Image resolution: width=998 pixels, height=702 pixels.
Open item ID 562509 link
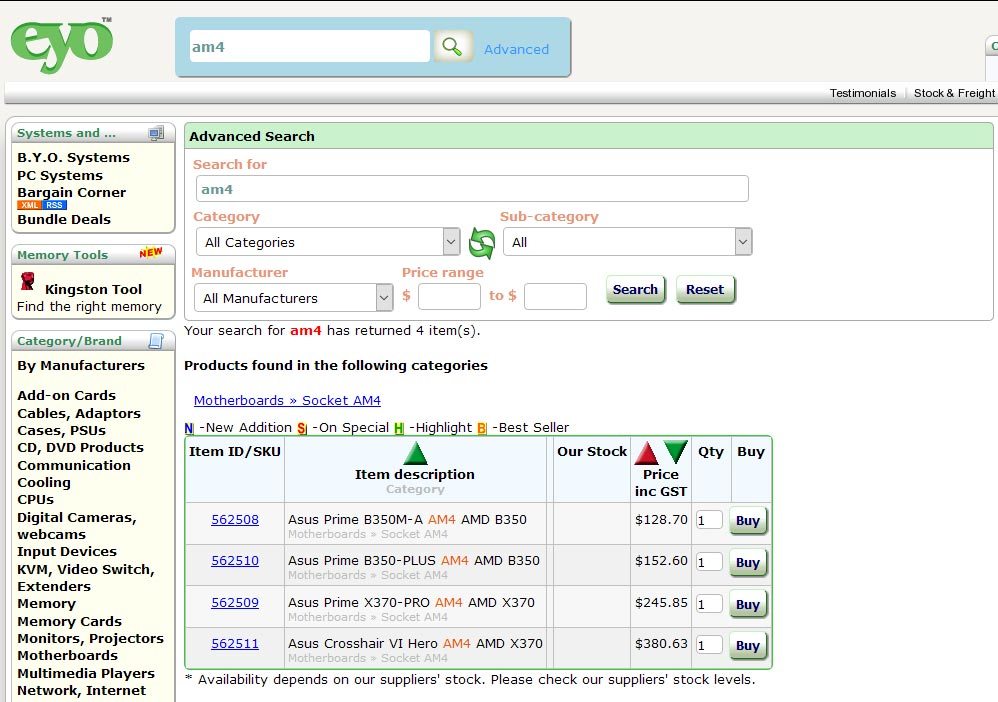(x=235, y=602)
